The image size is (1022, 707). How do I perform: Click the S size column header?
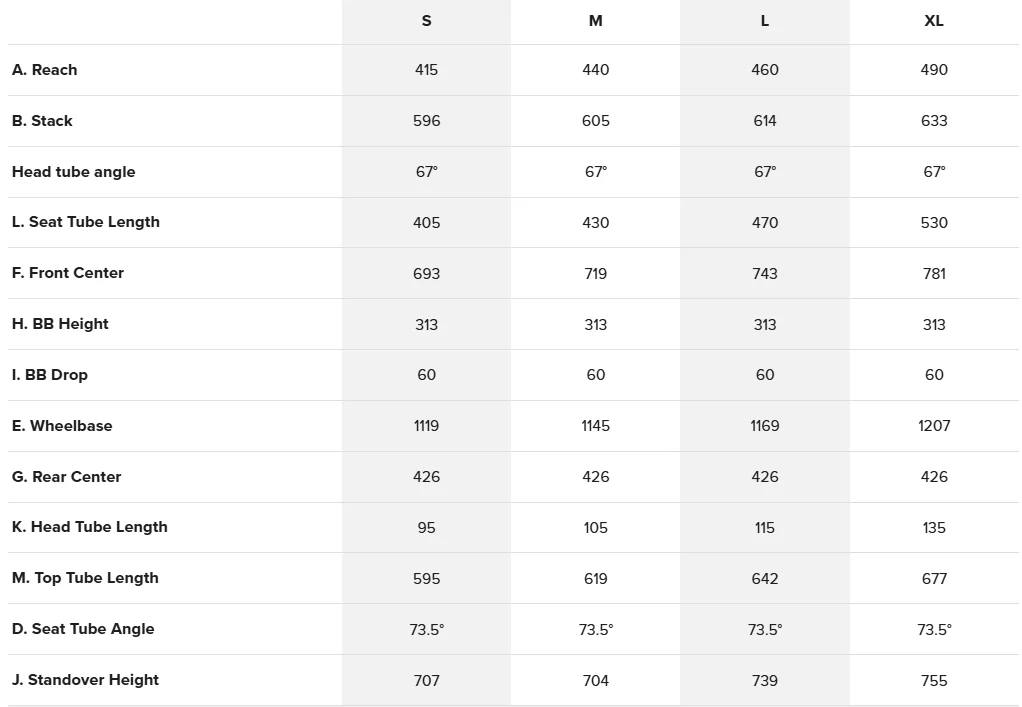click(426, 21)
